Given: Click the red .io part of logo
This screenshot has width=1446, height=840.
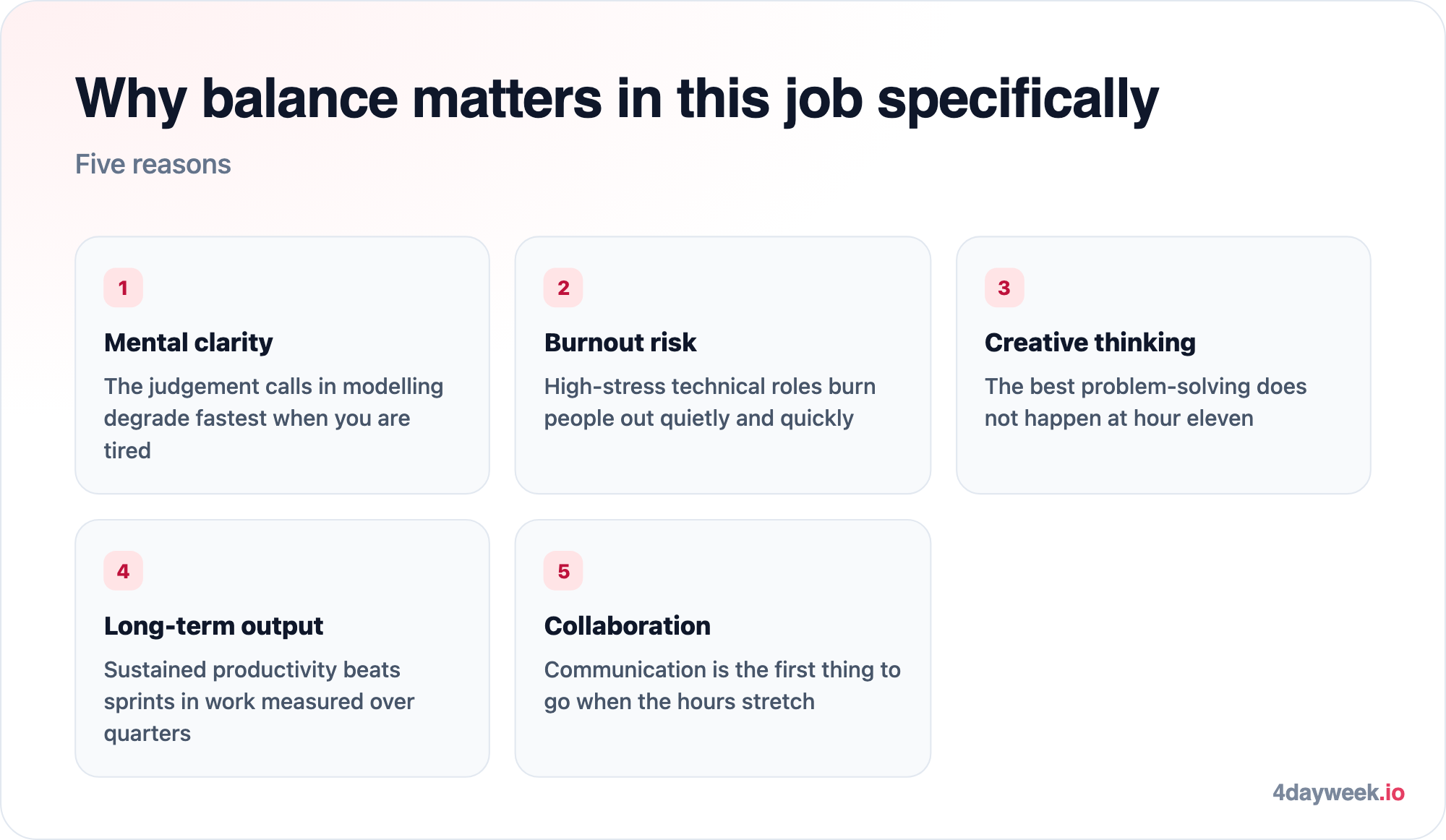Looking at the screenshot, I should pyautogui.click(x=1392, y=792).
